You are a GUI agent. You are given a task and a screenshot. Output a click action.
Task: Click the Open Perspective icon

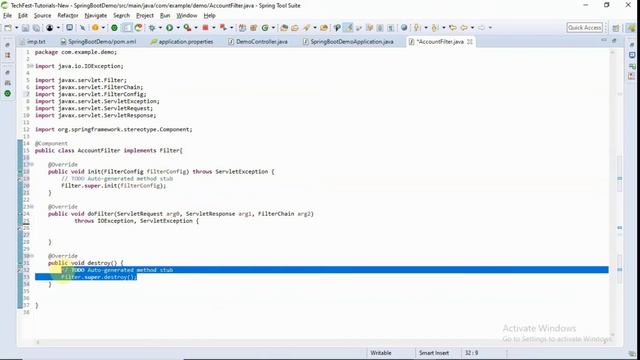point(616,28)
